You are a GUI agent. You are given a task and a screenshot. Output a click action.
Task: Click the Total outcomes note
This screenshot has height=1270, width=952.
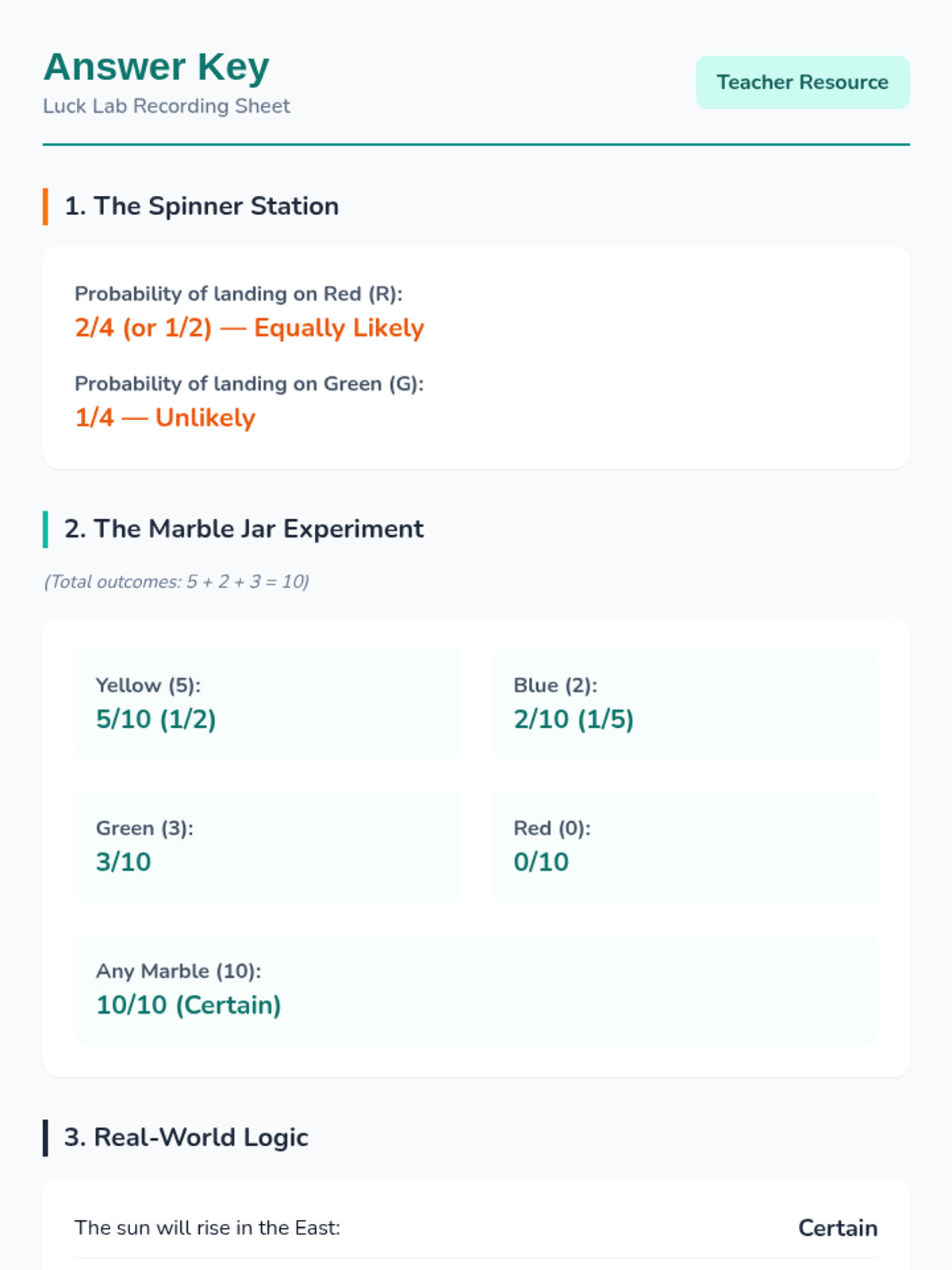point(176,582)
